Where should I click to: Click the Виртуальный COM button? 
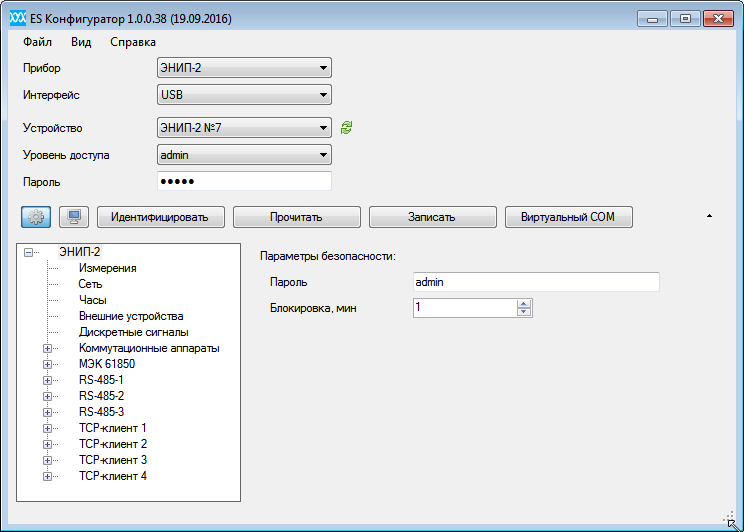pos(568,217)
